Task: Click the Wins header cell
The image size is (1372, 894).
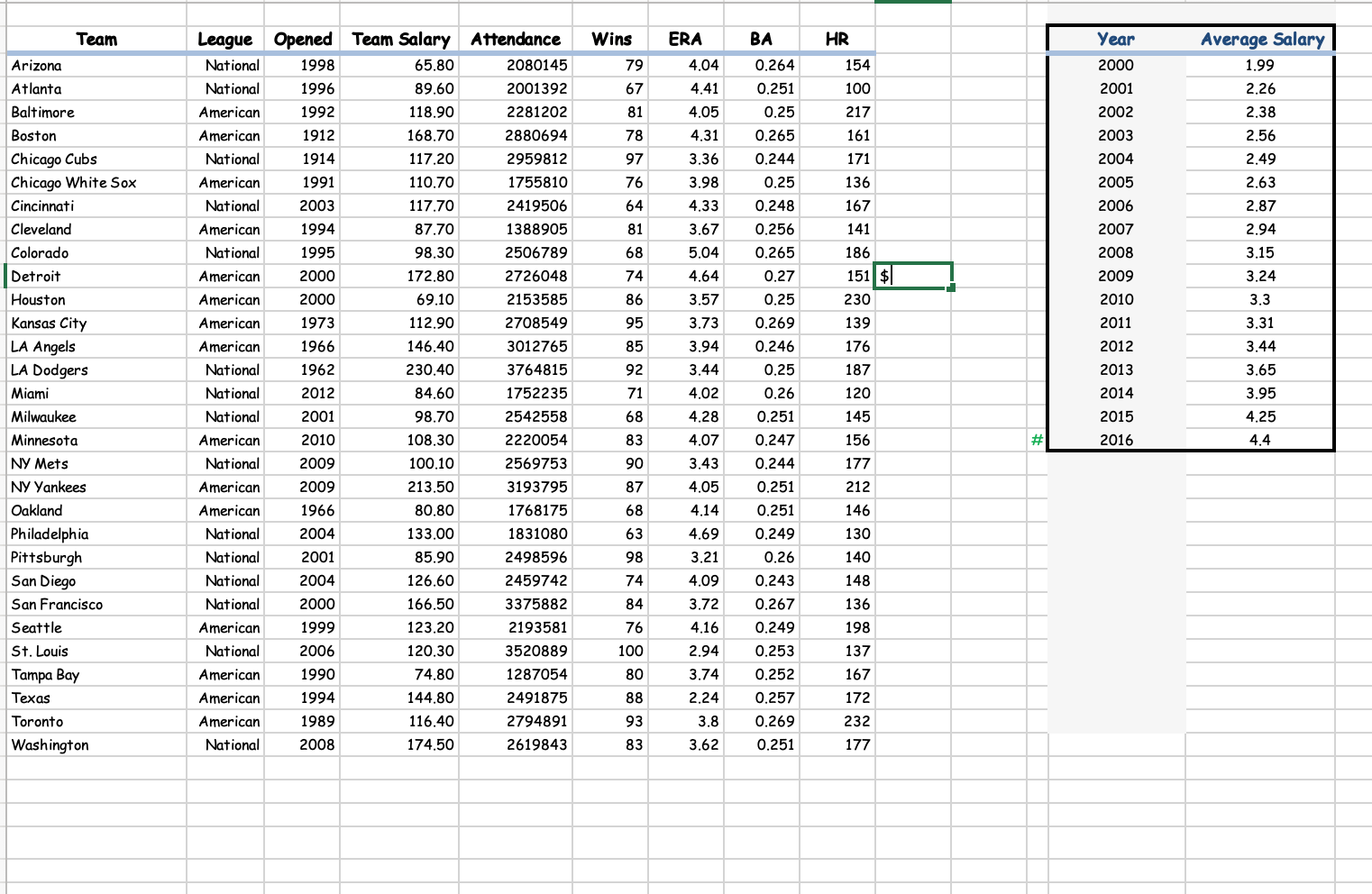Action: click(x=609, y=40)
